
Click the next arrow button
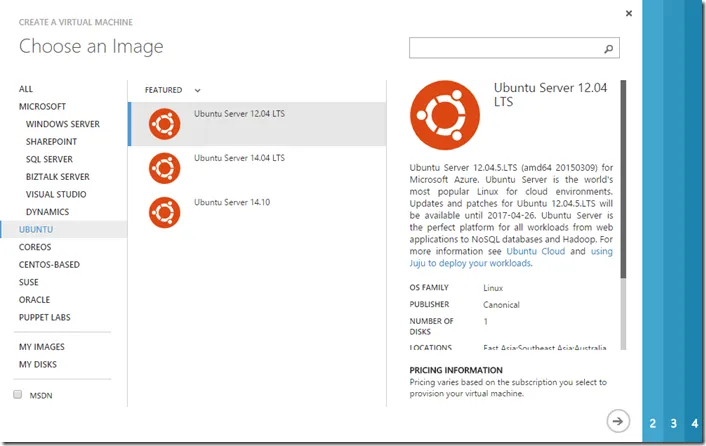tap(618, 421)
